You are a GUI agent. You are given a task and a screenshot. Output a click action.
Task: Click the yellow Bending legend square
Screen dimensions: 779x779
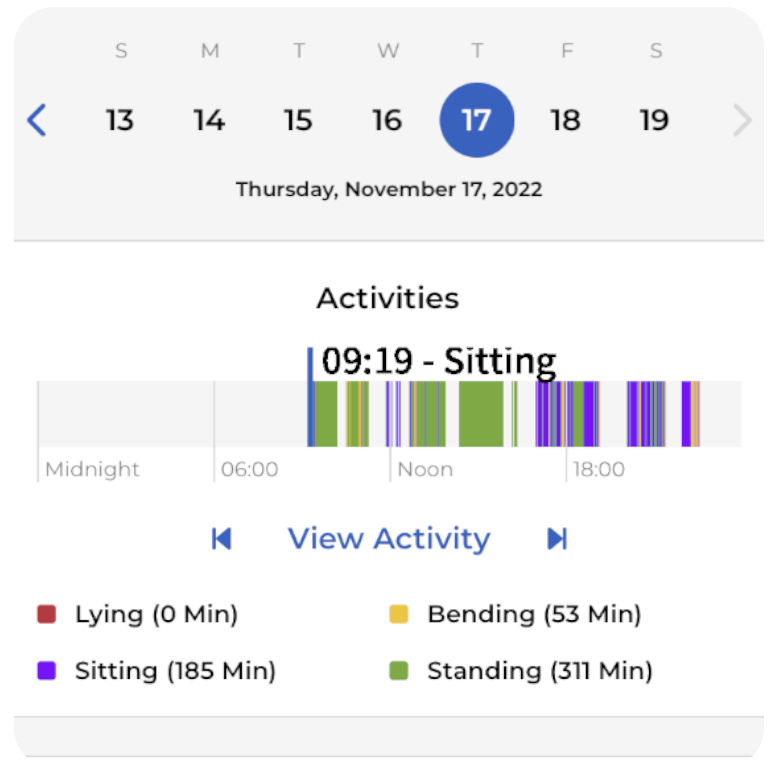[x=399, y=614]
